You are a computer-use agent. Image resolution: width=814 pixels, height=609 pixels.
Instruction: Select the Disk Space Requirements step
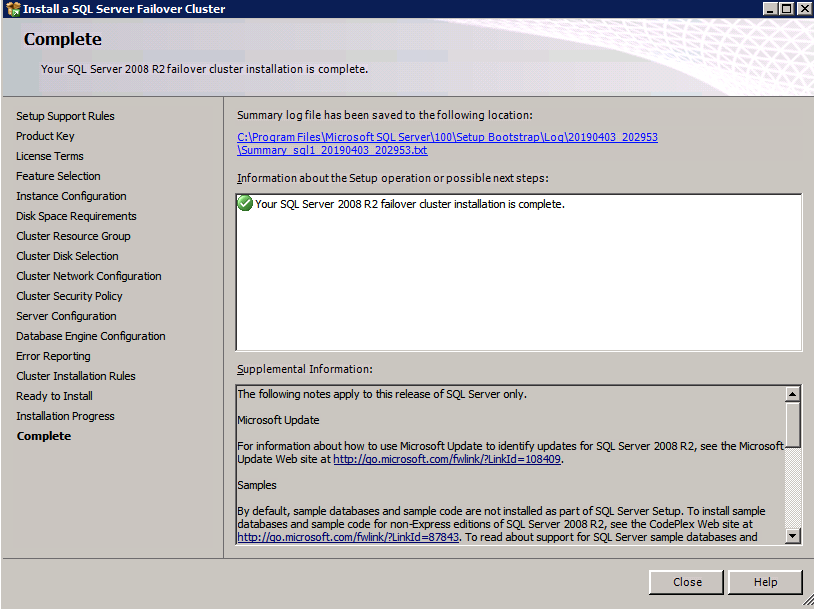pyautogui.click(x=76, y=216)
